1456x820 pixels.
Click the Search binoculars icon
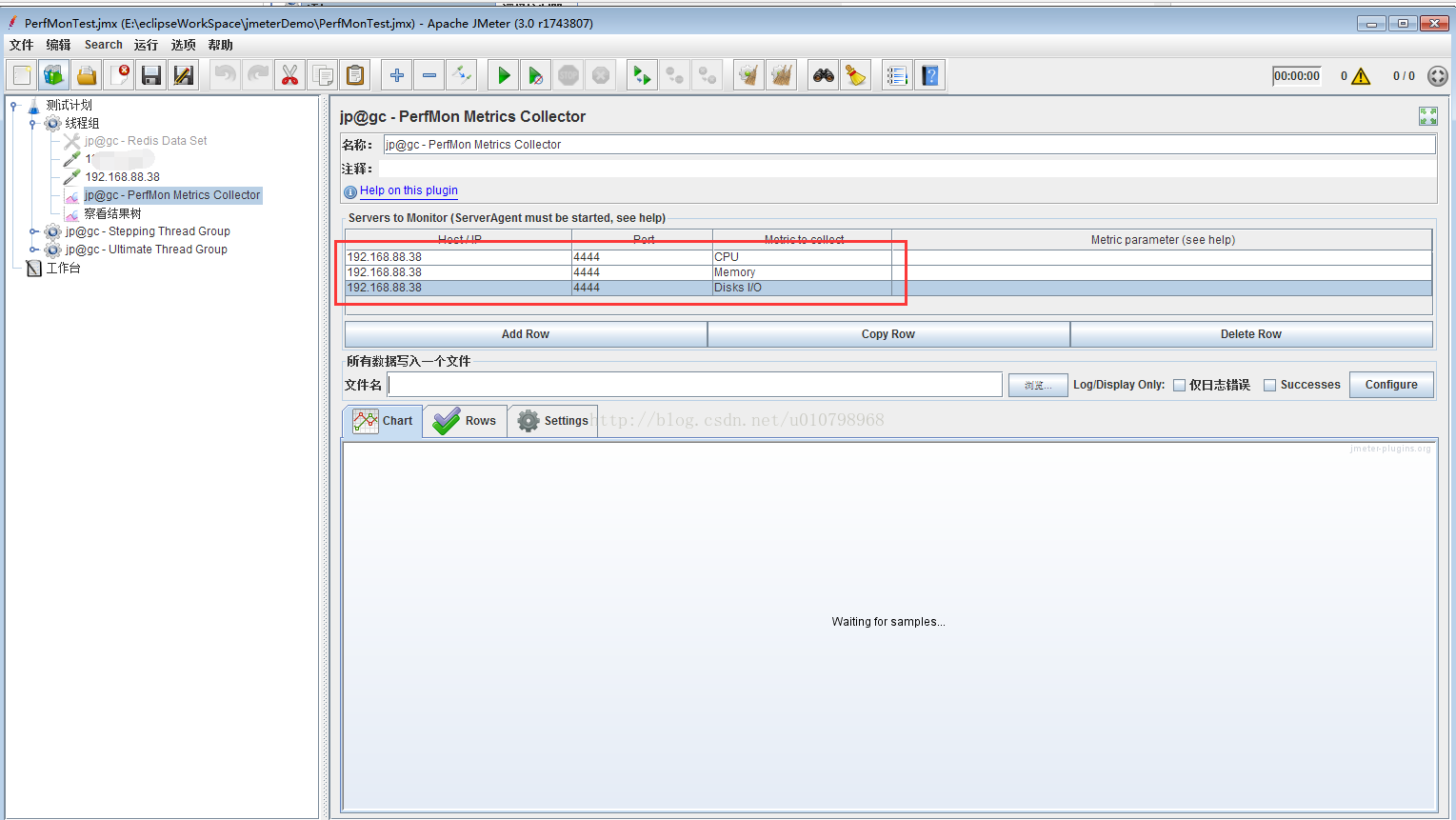click(x=824, y=75)
